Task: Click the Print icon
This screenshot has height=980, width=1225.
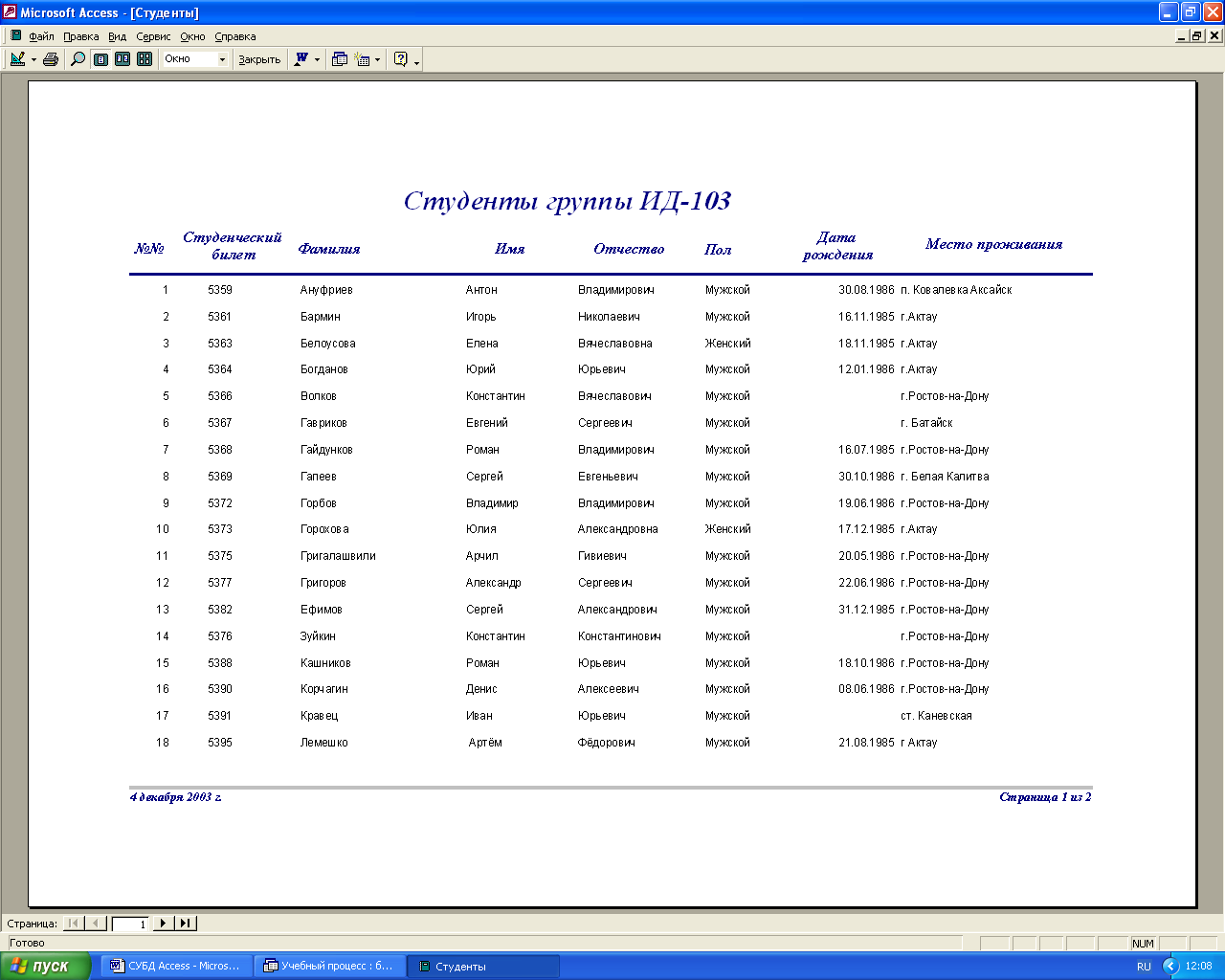Action: pyautogui.click(x=51, y=59)
